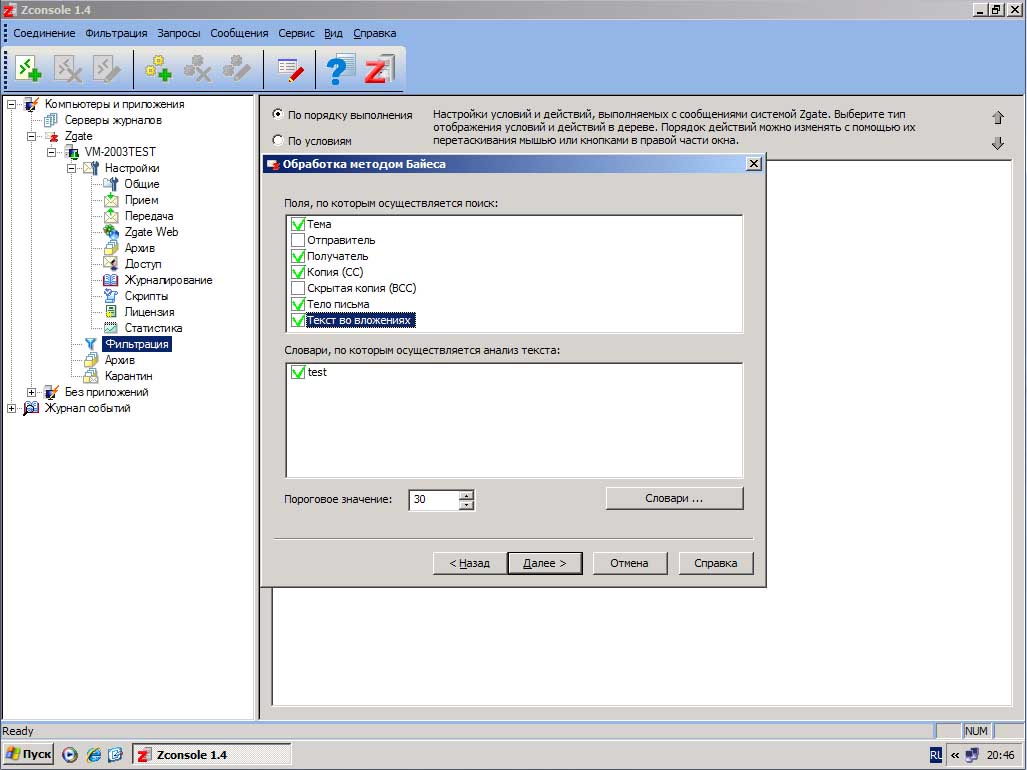
Task: Open the Сообщения menu
Action: pos(239,33)
